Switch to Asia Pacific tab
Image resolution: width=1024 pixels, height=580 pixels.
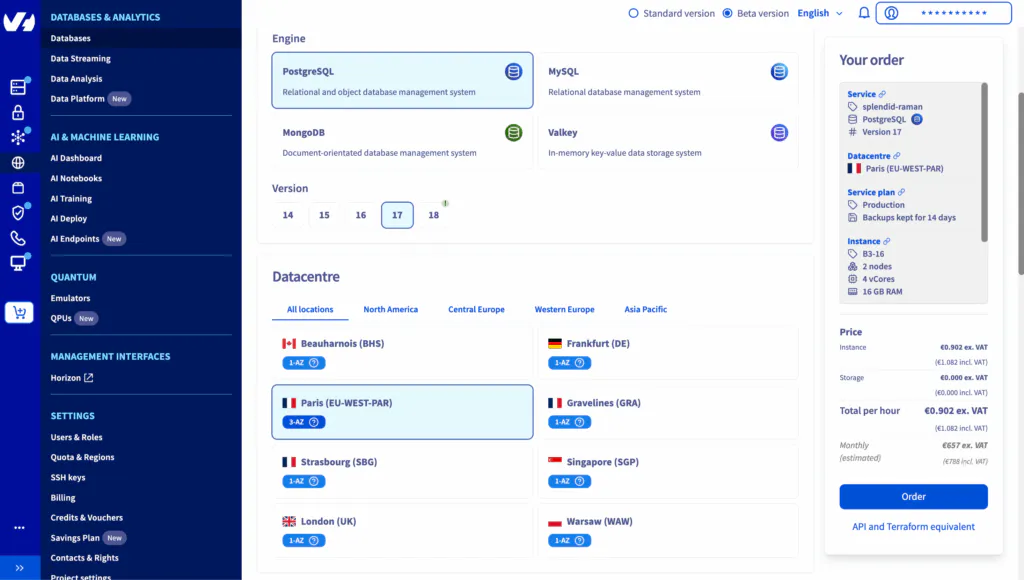tap(645, 310)
